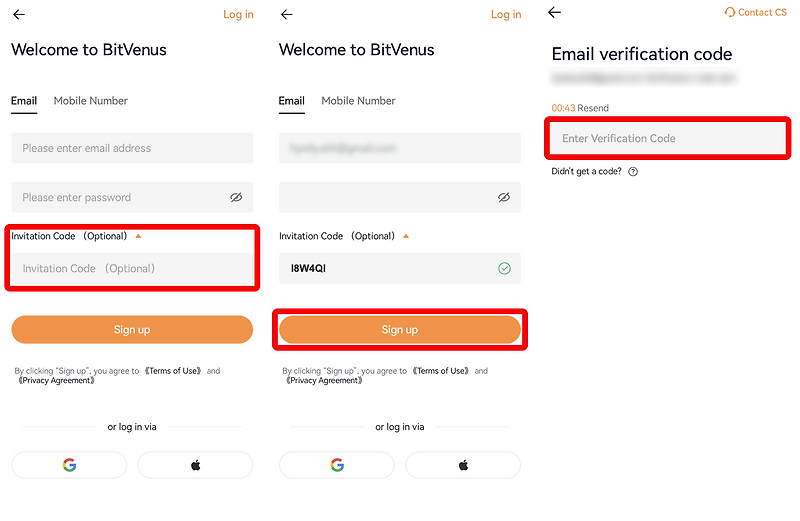Open help icon beside Didn't get a code

pos(633,171)
